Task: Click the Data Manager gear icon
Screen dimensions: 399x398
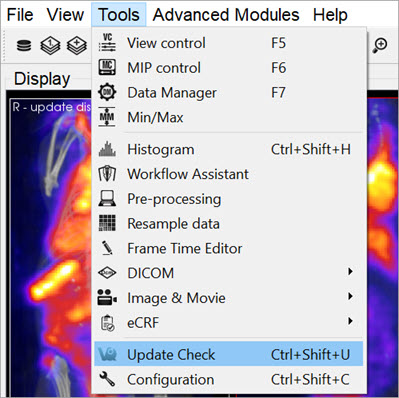Action: coord(107,92)
